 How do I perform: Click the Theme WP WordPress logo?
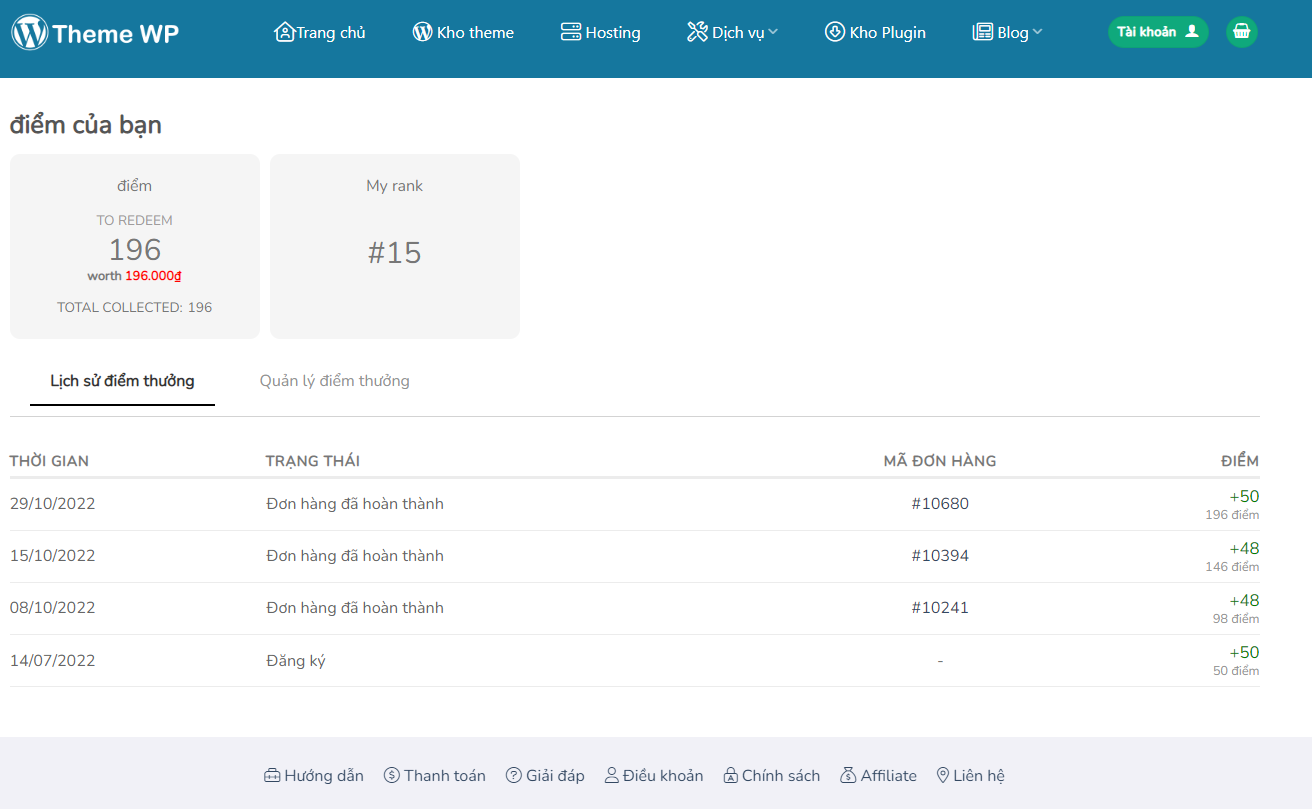click(x=30, y=33)
